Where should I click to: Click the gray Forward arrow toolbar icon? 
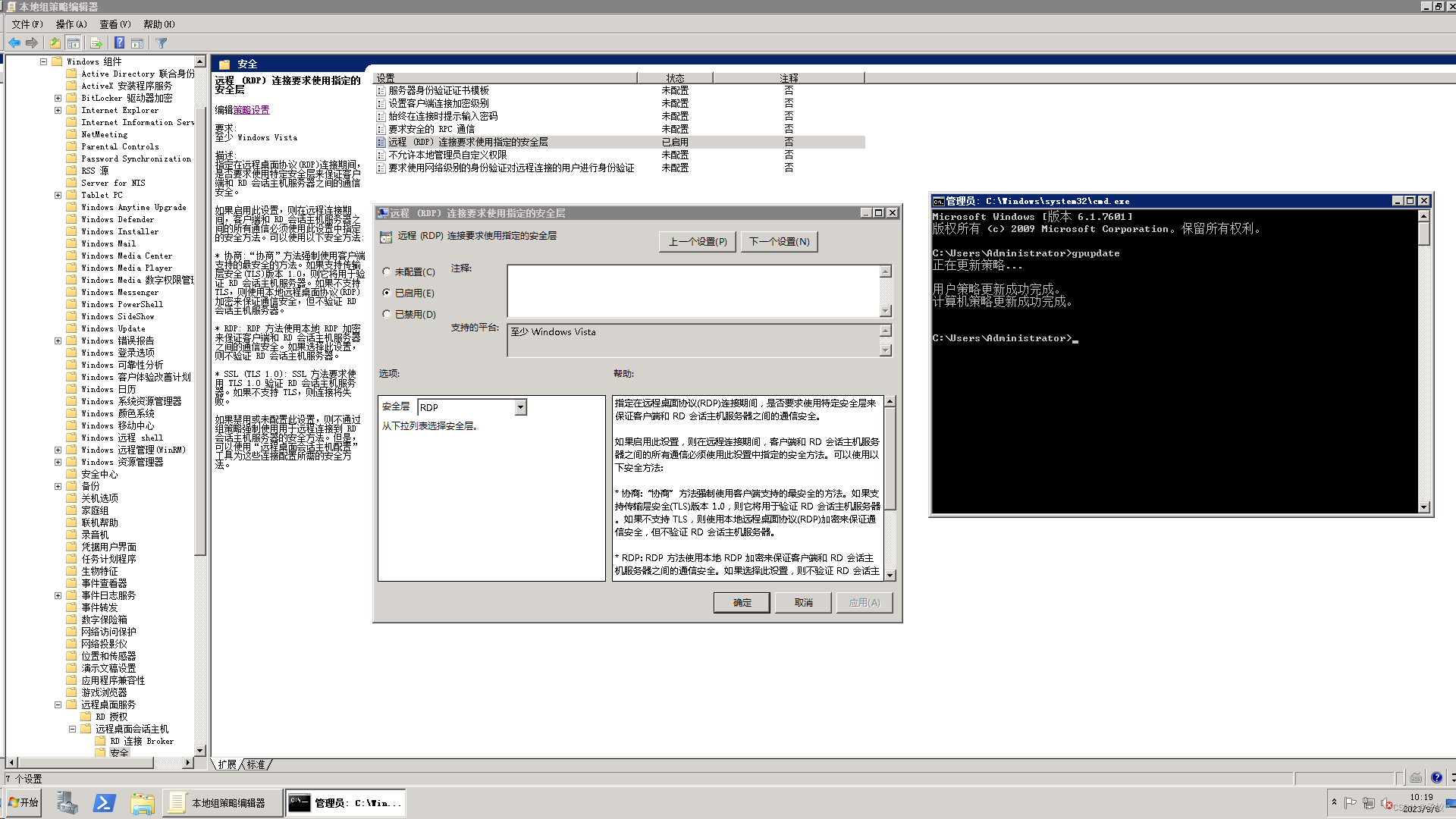click(x=32, y=43)
